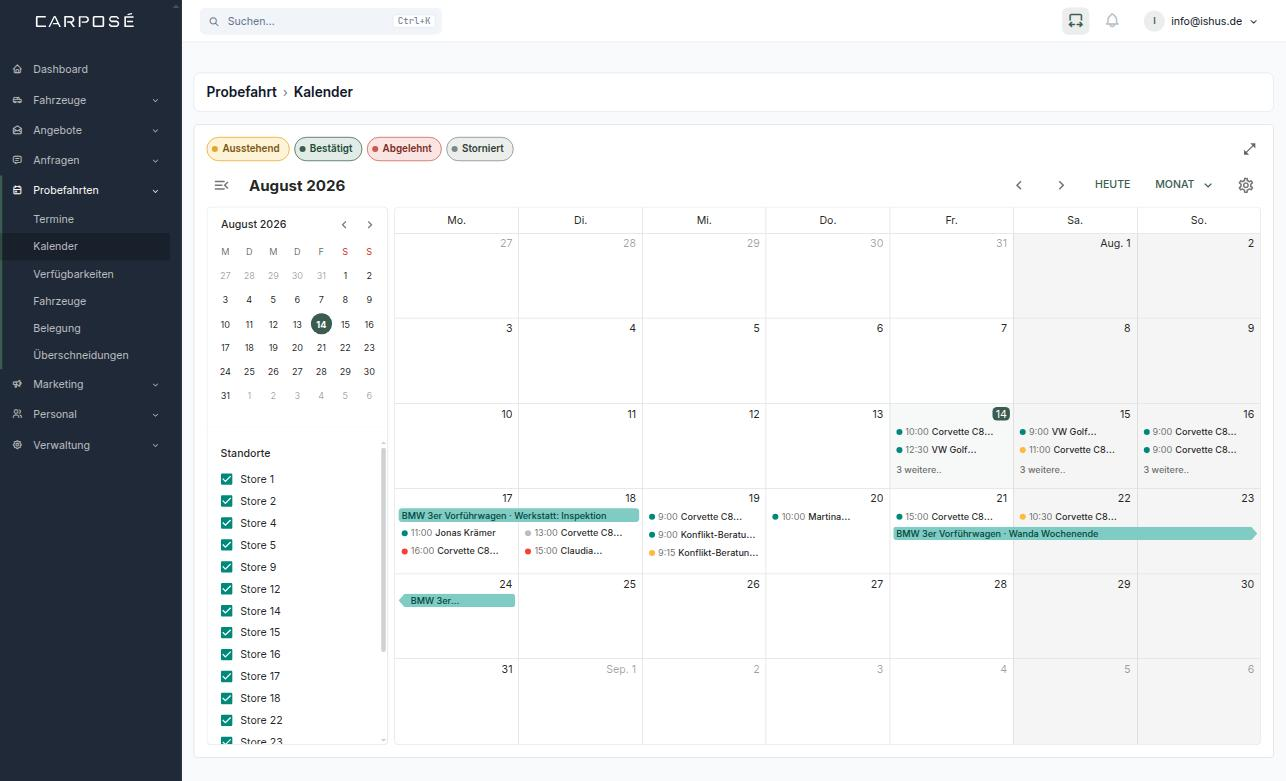Viewport: 1286px width, 781px height.
Task: Click the Probefahrt breadcrumb link
Action: point(241,92)
